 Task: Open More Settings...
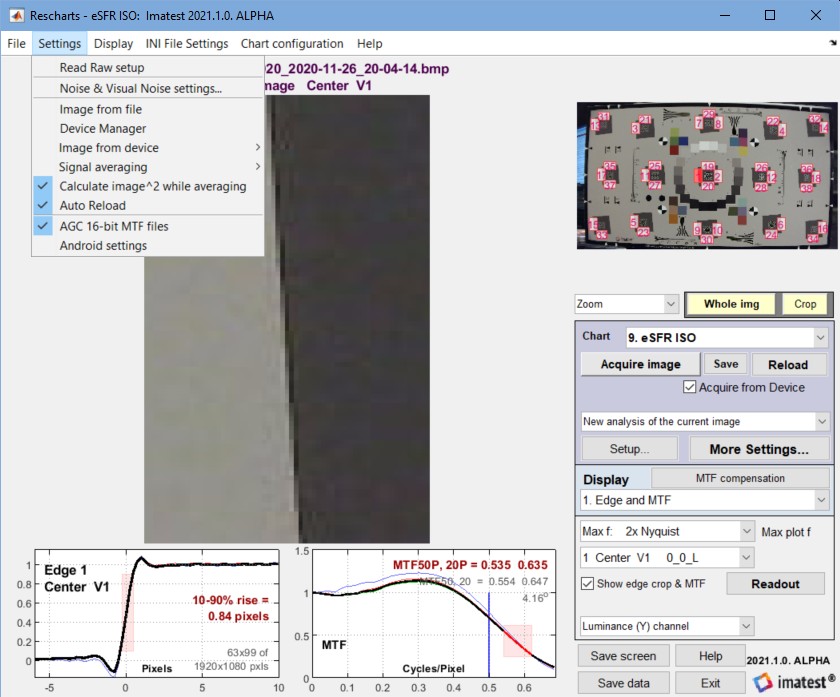(759, 449)
